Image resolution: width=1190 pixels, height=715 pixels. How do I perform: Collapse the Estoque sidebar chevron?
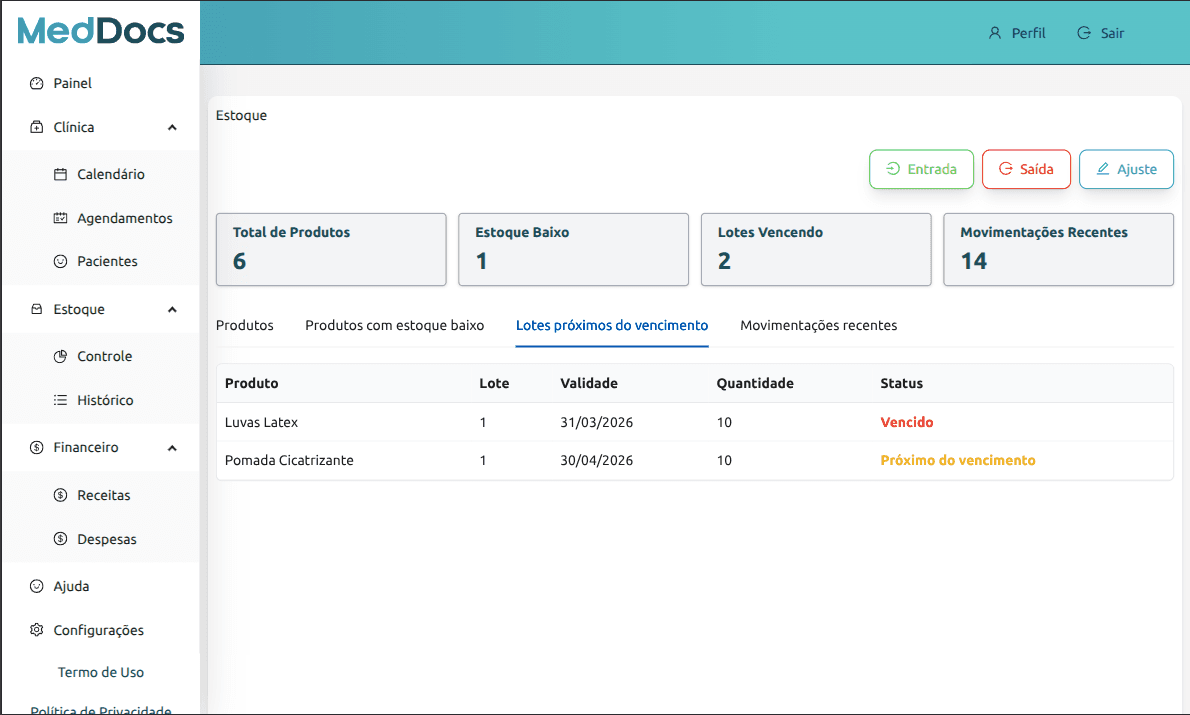click(x=172, y=310)
